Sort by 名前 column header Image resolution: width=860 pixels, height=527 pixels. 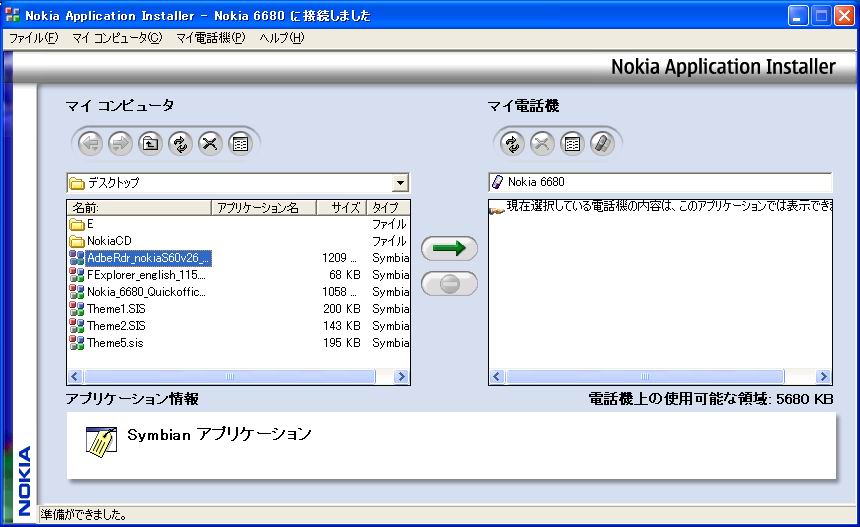pyautogui.click(x=139, y=207)
